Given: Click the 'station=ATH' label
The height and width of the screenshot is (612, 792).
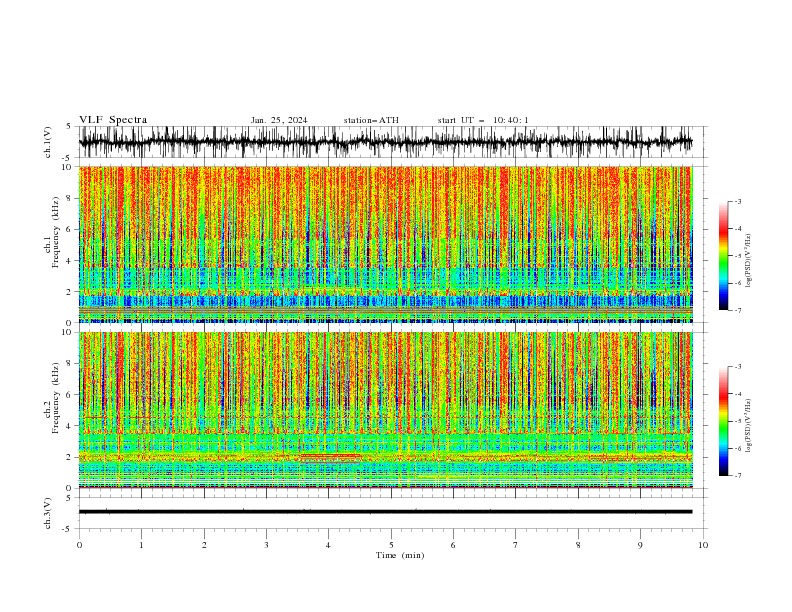Looking at the screenshot, I should pos(371,120).
